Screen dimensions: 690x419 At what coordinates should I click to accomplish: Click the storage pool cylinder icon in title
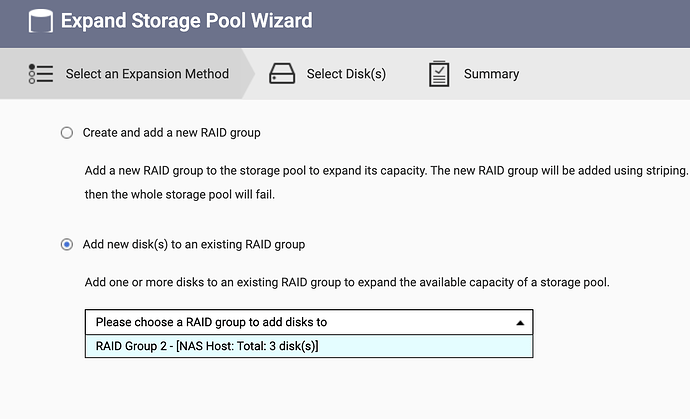(36, 20)
